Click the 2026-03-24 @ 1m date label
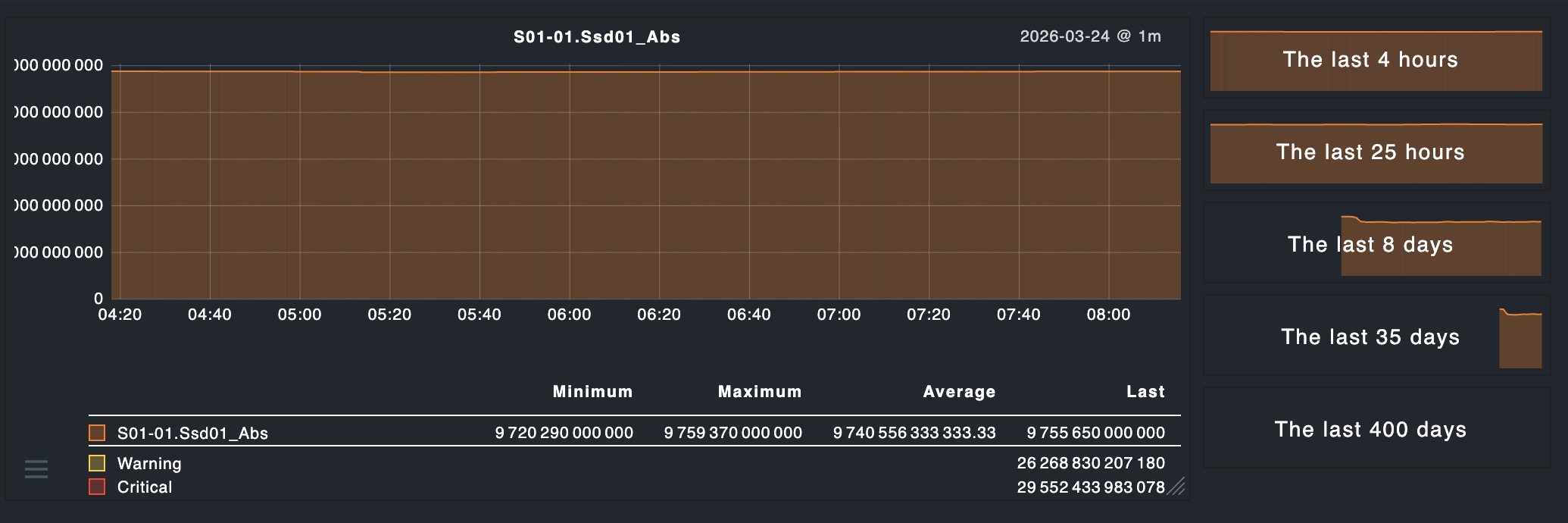The height and width of the screenshot is (523, 1568). tap(1090, 36)
